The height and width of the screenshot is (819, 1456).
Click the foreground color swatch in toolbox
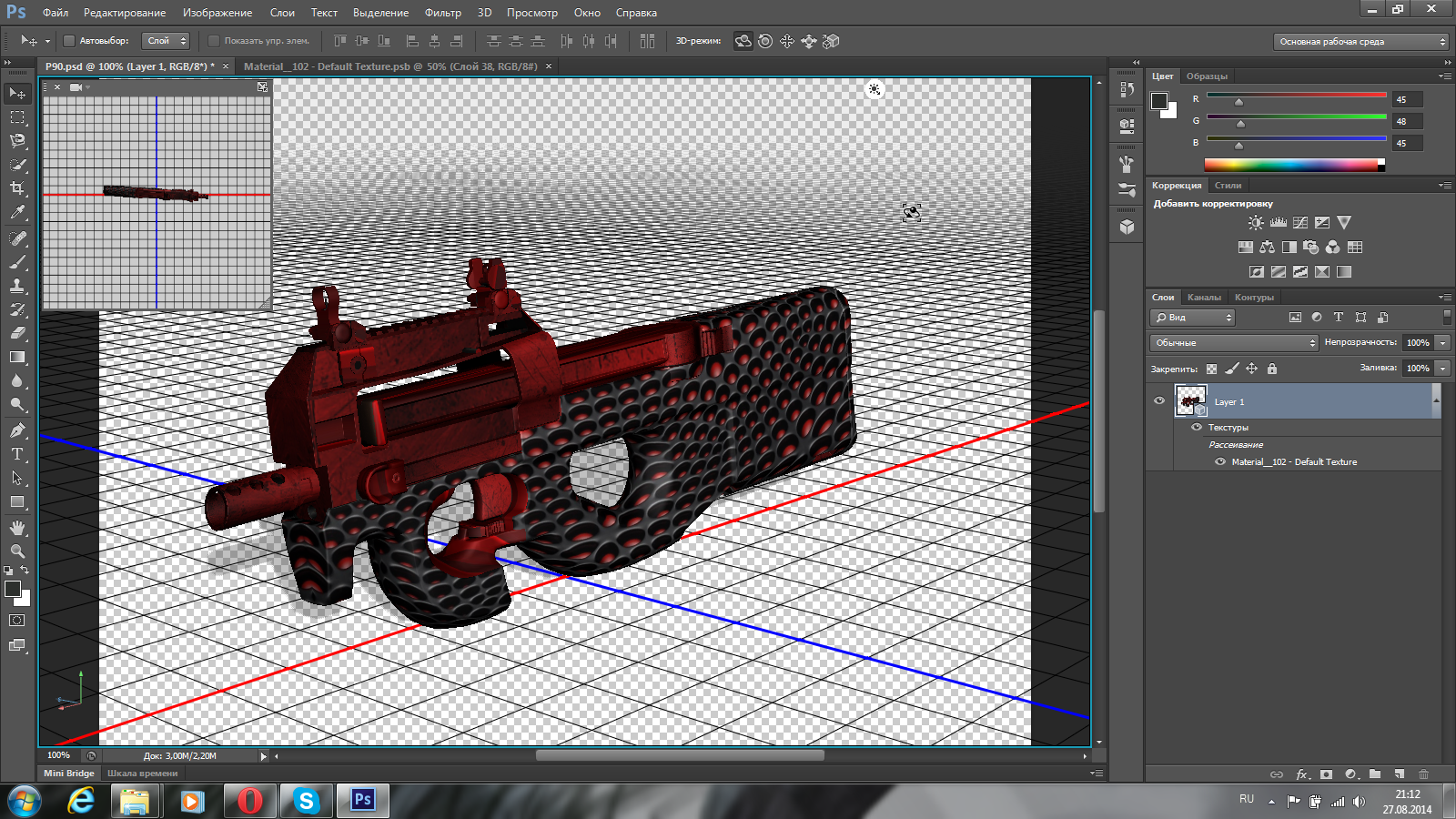(13, 589)
